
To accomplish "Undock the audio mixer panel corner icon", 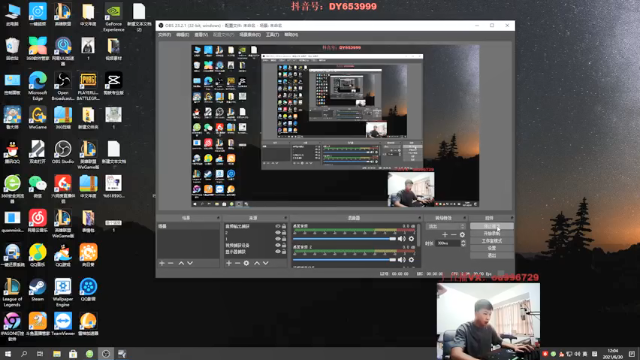I will pos(420,218).
